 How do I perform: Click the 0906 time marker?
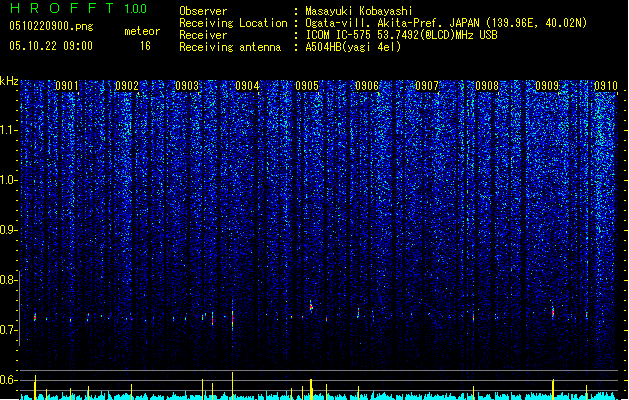tap(367, 86)
